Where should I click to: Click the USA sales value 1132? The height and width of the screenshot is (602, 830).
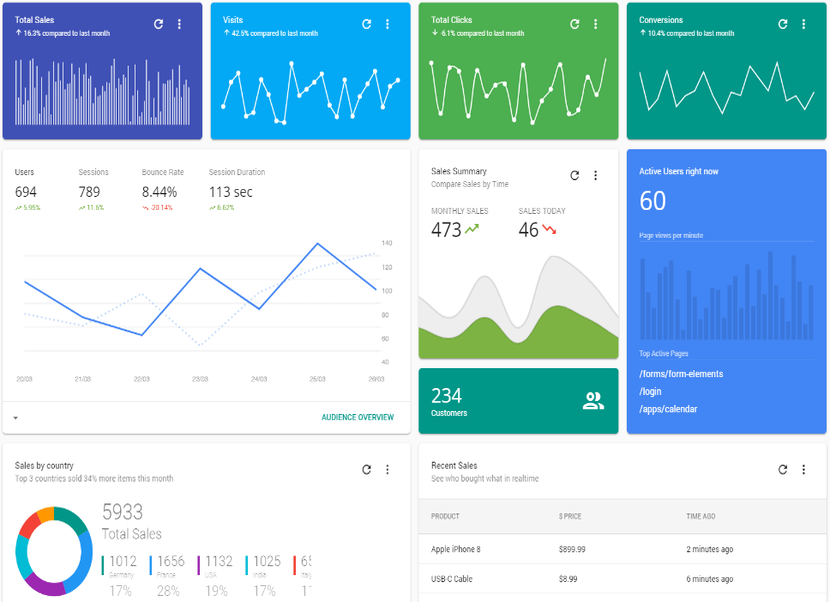[x=219, y=561]
